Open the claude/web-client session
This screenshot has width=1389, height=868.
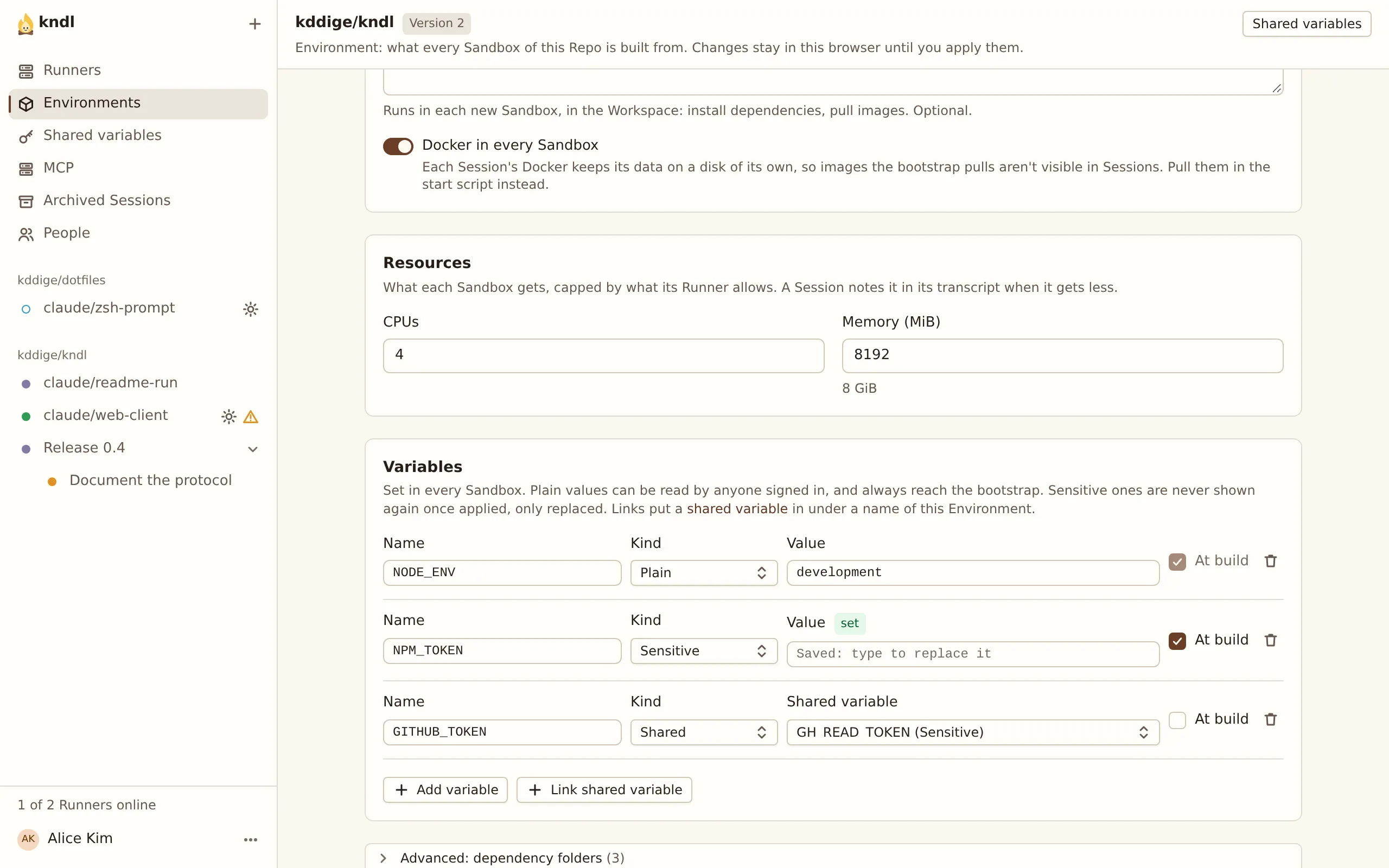(x=138, y=416)
